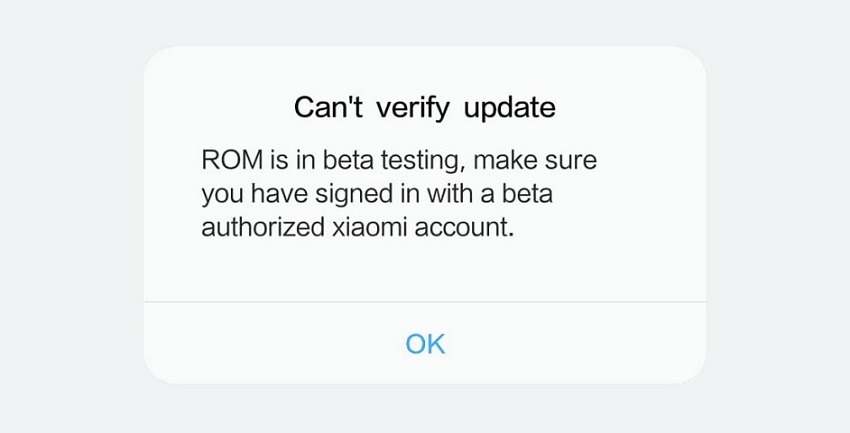Click the gray backdrop below the dialog

(425, 409)
